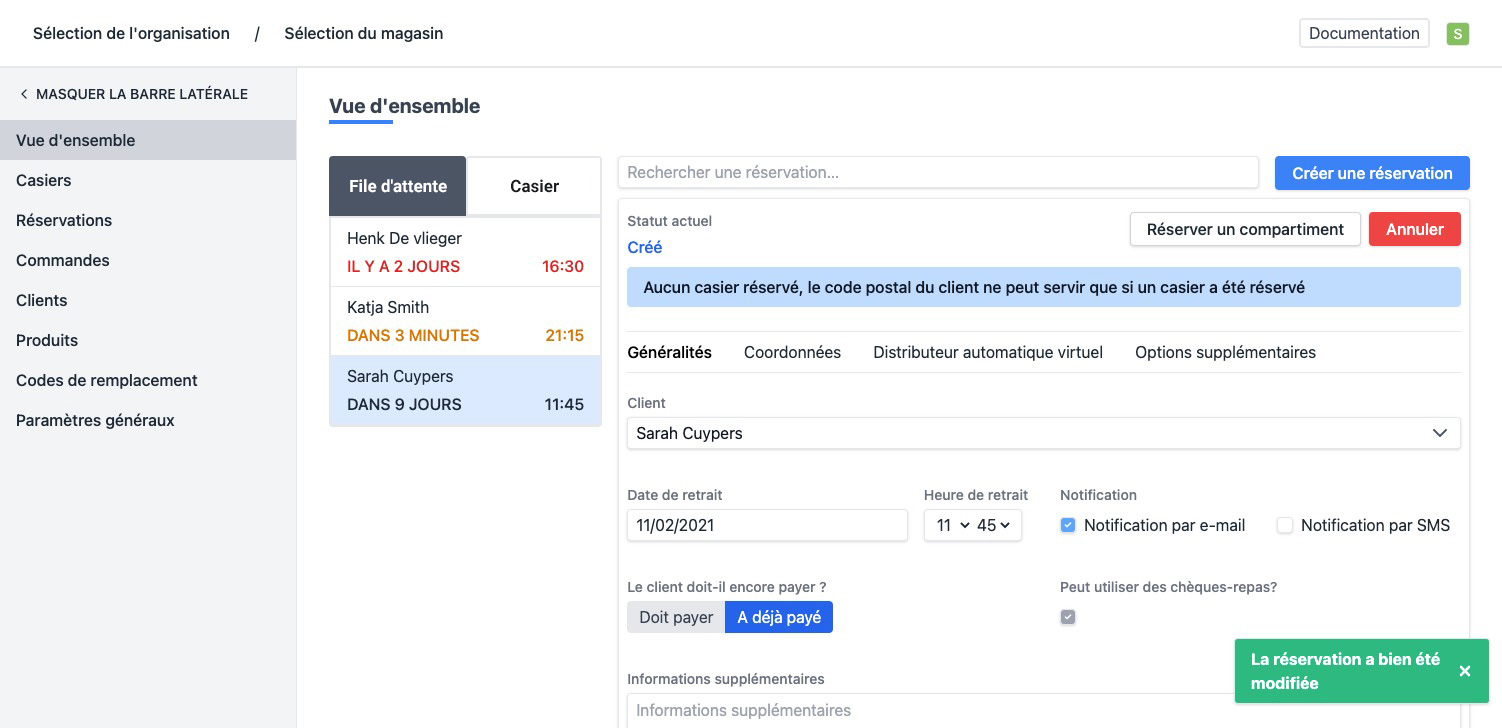Image resolution: width=1502 pixels, height=728 pixels.
Task: Open the Coordonnées tab
Action: point(792,352)
